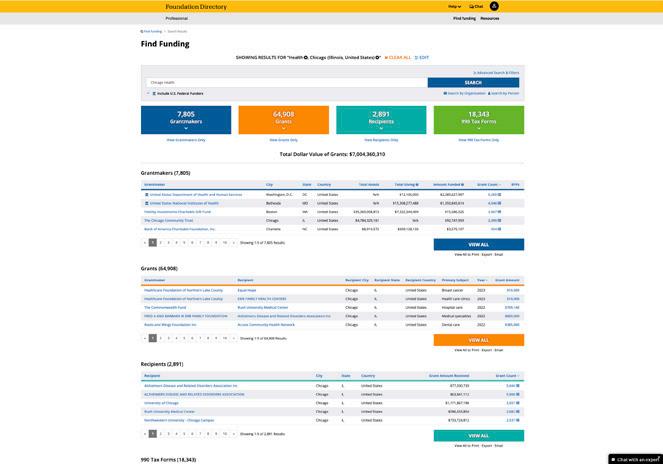The image size is (663, 464).
Task: Remove the Health search term filter
Action: 306,58
